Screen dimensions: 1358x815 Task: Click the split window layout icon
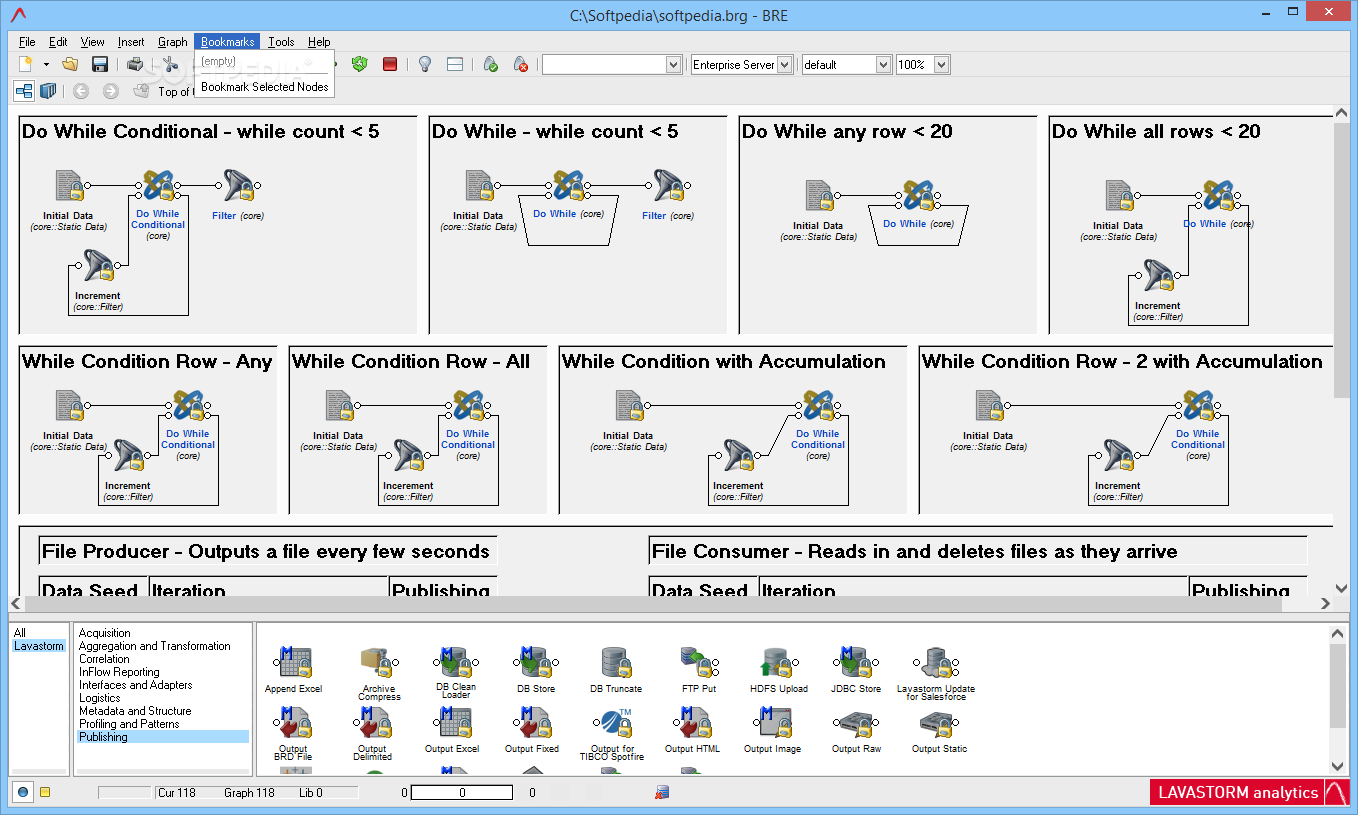point(455,64)
